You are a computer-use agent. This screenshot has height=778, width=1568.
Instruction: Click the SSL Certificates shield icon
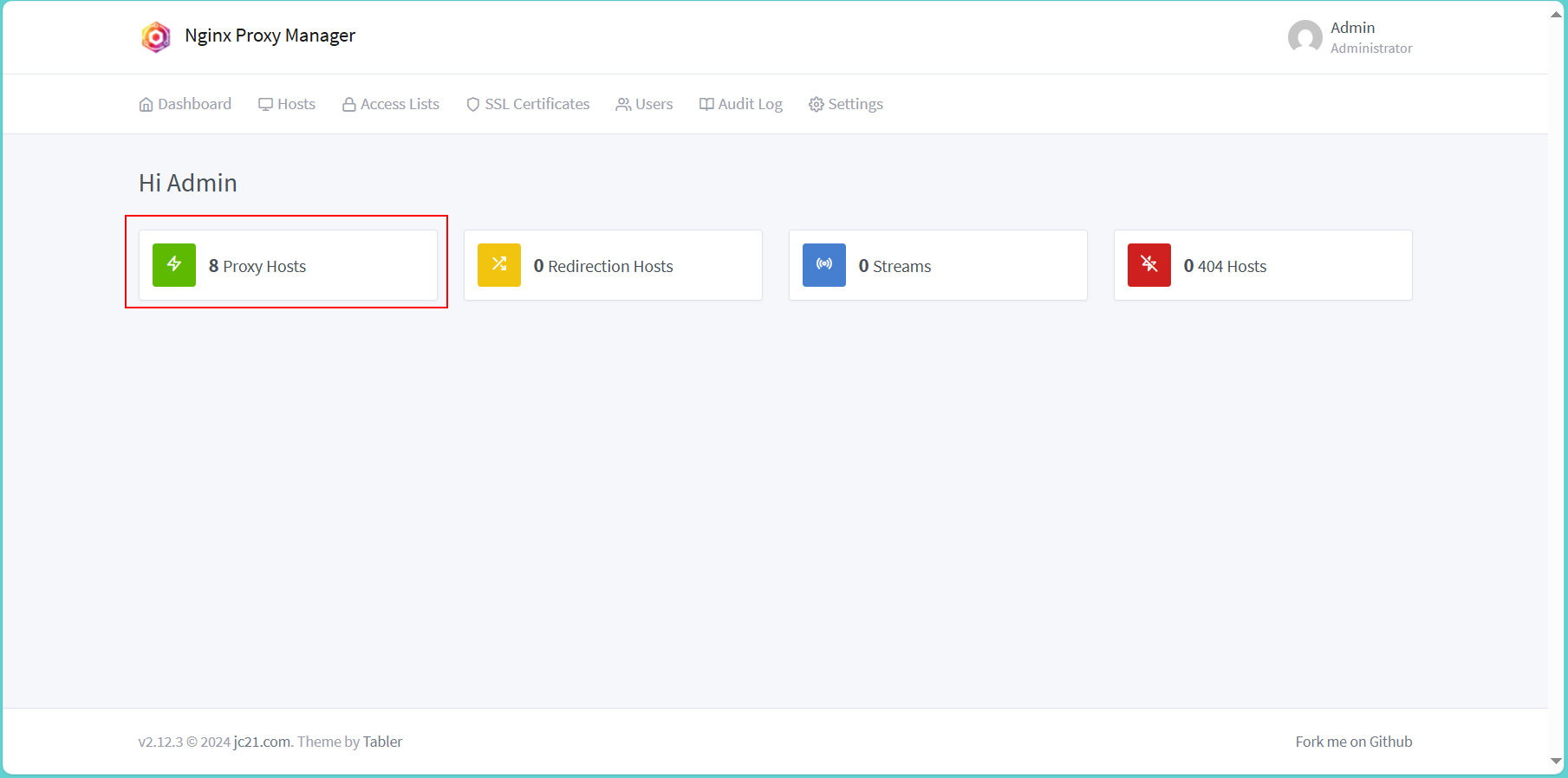point(472,105)
